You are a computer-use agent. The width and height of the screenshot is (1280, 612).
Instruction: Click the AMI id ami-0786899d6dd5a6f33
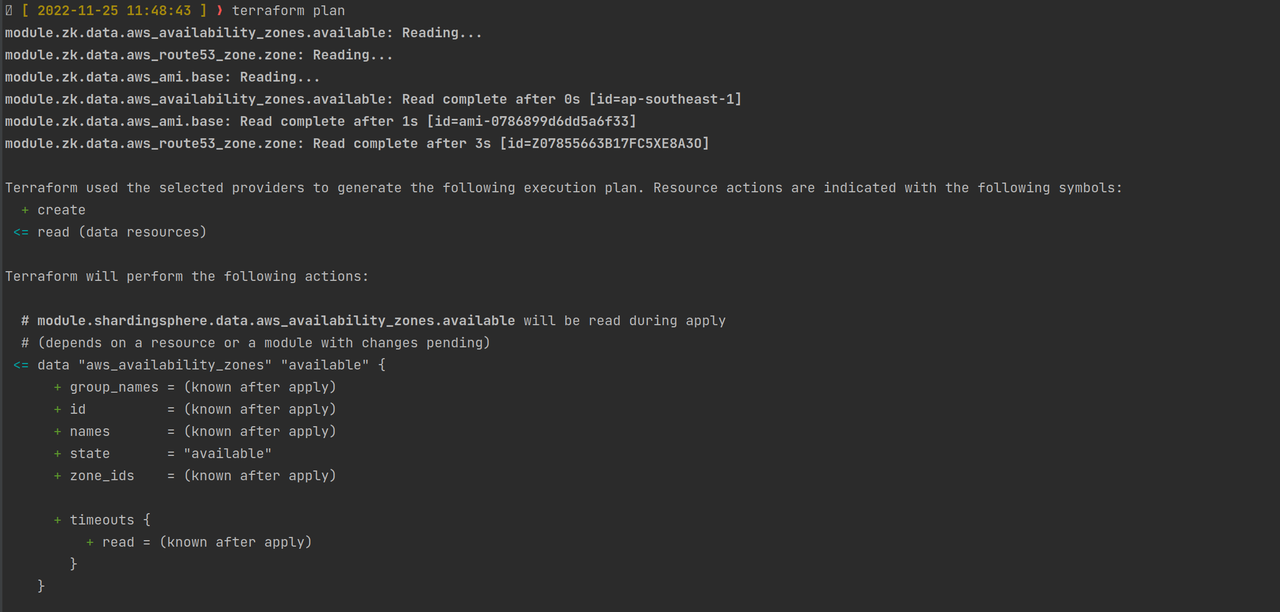(531, 121)
